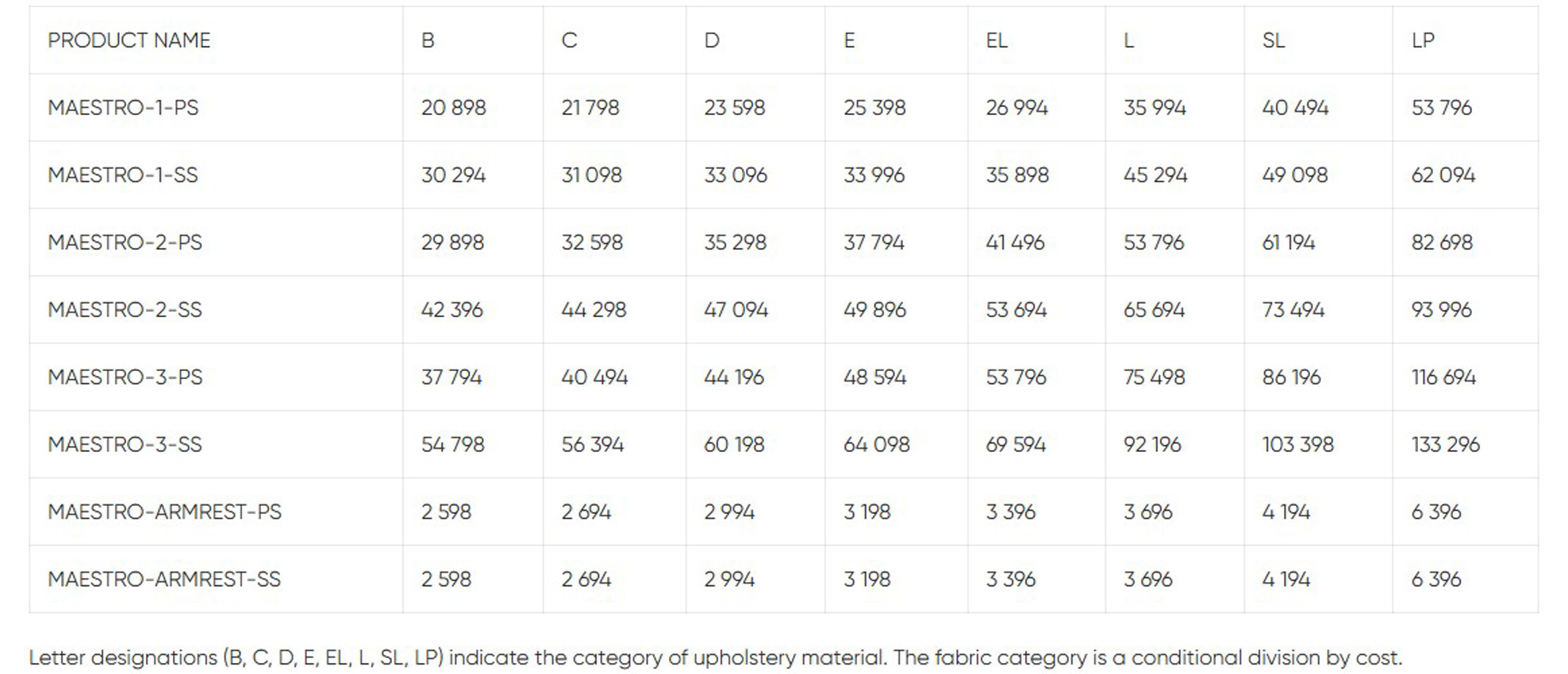Select the MAESTRO-3-PS row label
Screen dimensions: 1568x674
[x=125, y=377]
